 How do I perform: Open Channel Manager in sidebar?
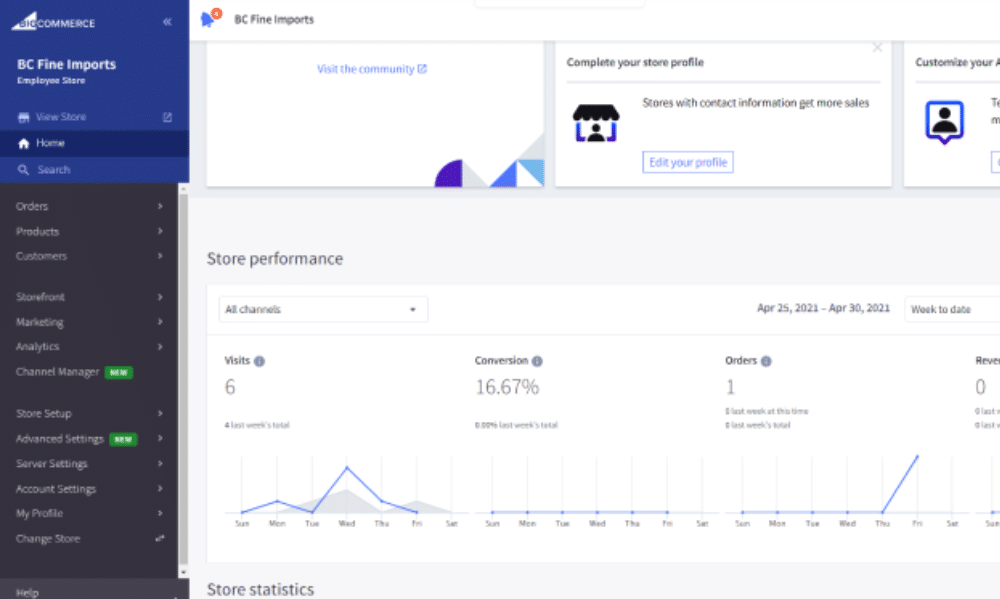(x=58, y=372)
